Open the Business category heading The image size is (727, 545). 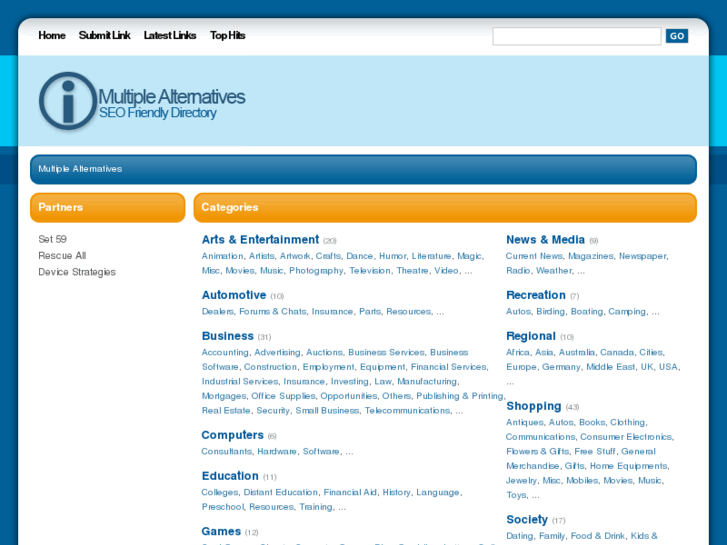pos(228,336)
